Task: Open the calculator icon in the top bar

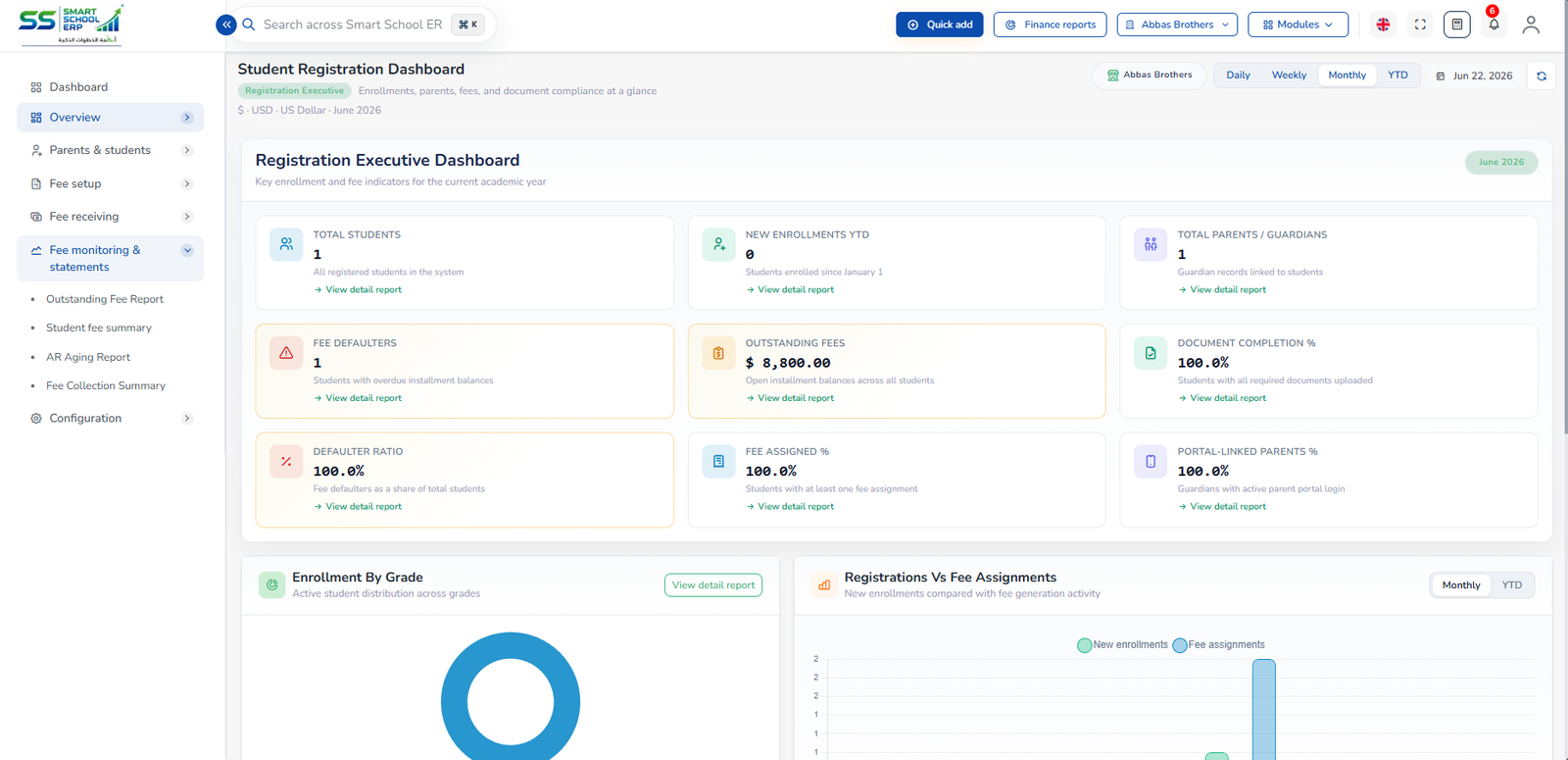Action: [x=1457, y=25]
